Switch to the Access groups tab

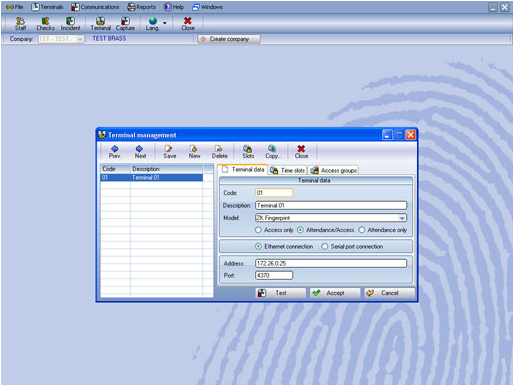point(333,170)
